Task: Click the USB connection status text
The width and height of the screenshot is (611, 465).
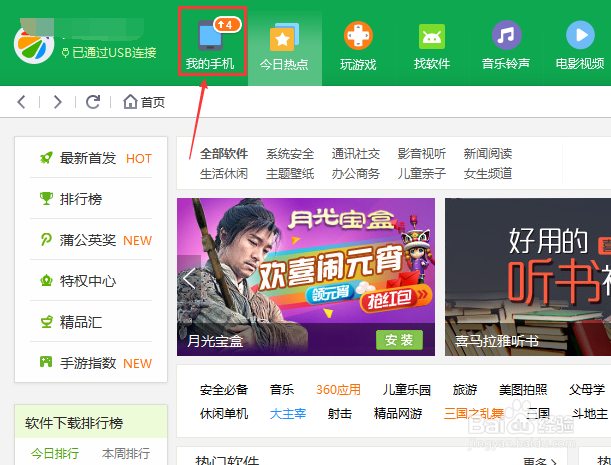Action: [109, 53]
